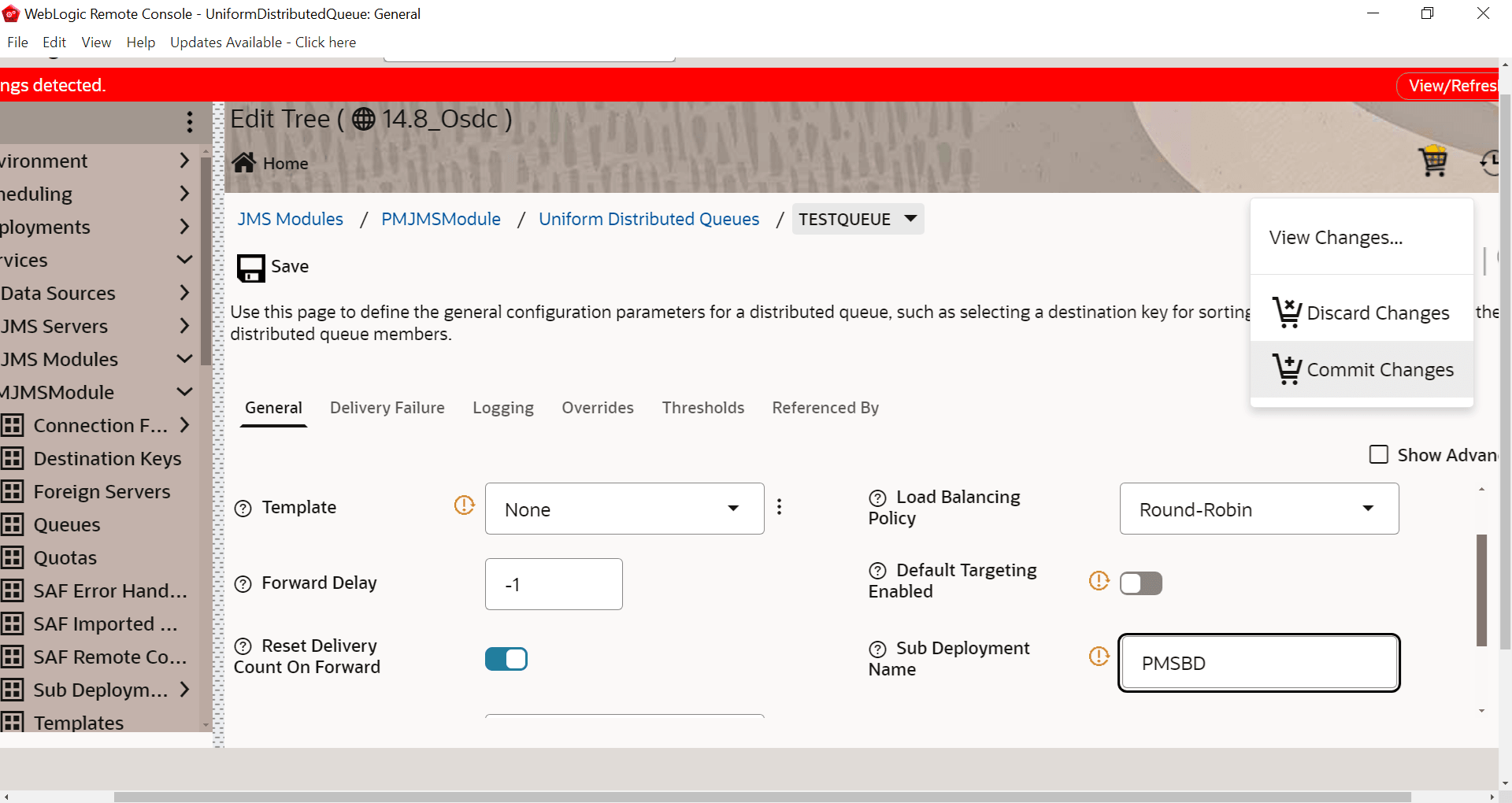Click Default Targeting restart warning icon
The width and height of the screenshot is (1512, 803).
pos(1099,581)
